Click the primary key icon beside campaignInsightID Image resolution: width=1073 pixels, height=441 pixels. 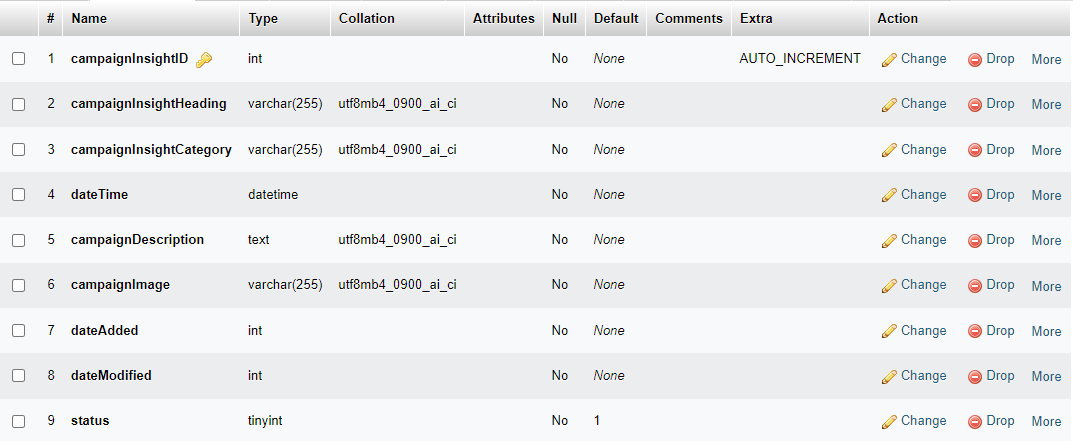pos(204,59)
